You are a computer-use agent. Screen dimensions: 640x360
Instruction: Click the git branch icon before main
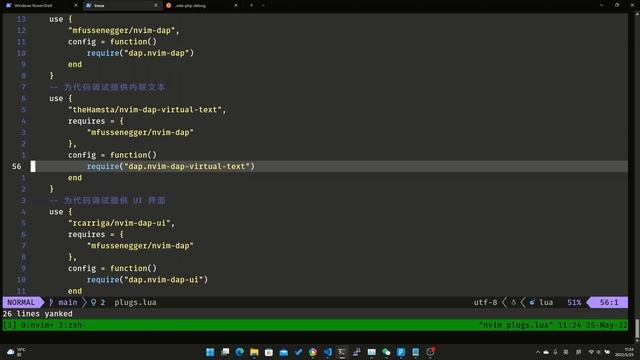click(x=51, y=302)
